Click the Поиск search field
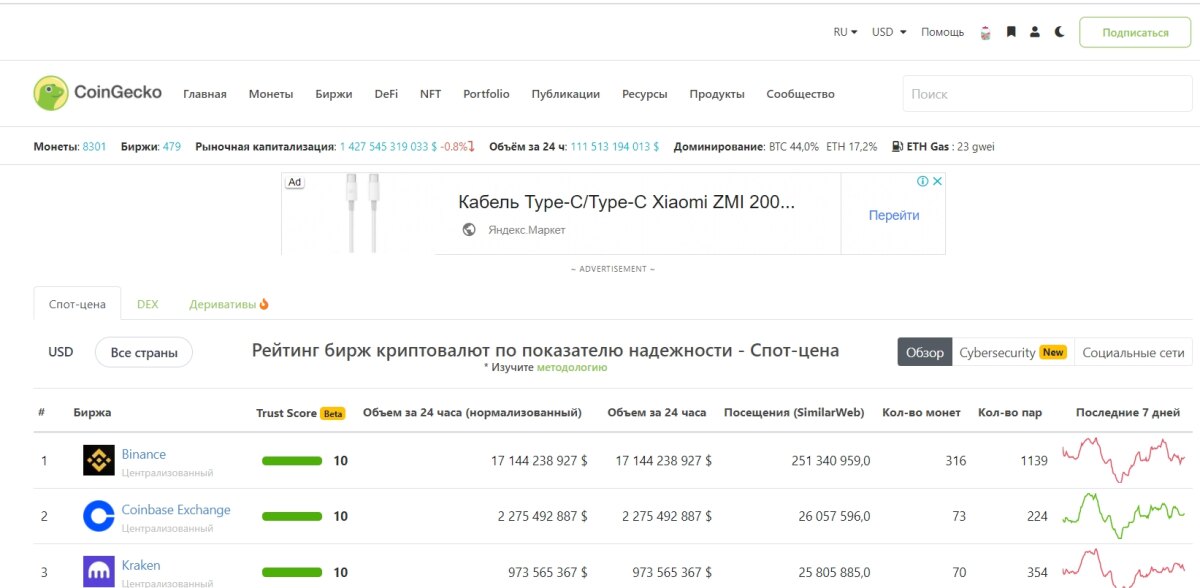 coord(1046,94)
